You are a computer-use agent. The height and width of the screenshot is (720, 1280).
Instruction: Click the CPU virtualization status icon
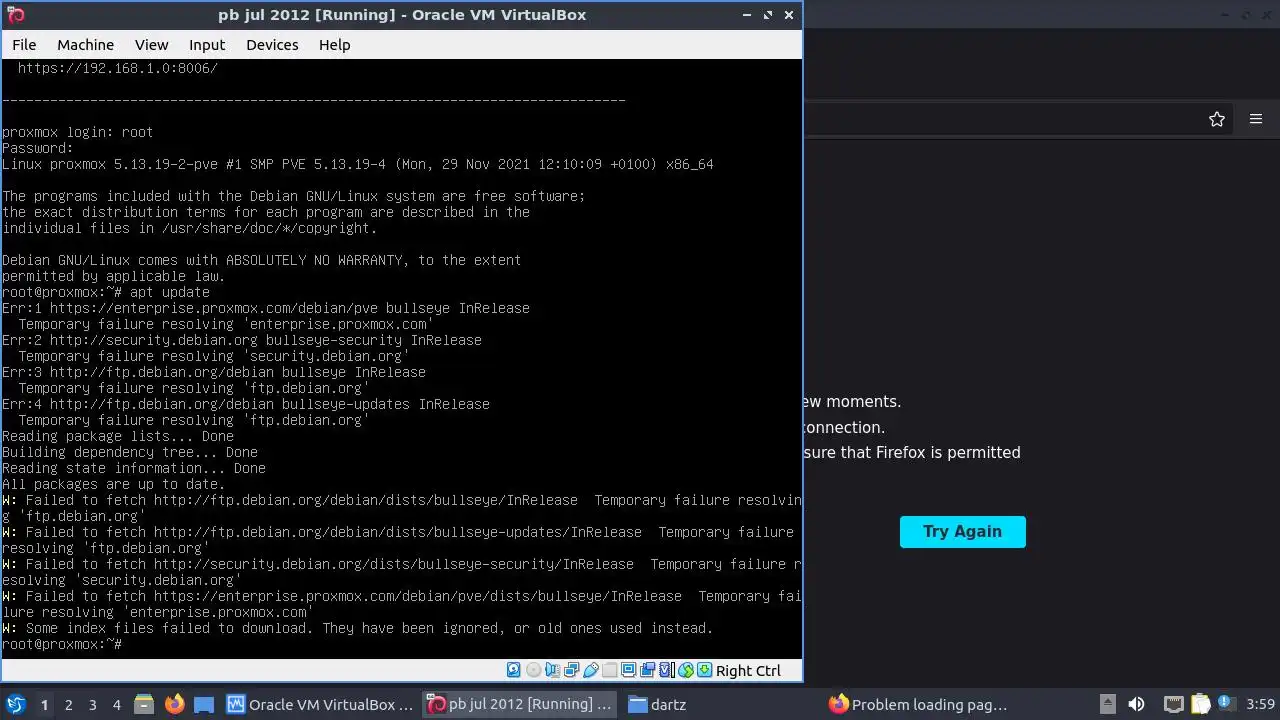665,670
